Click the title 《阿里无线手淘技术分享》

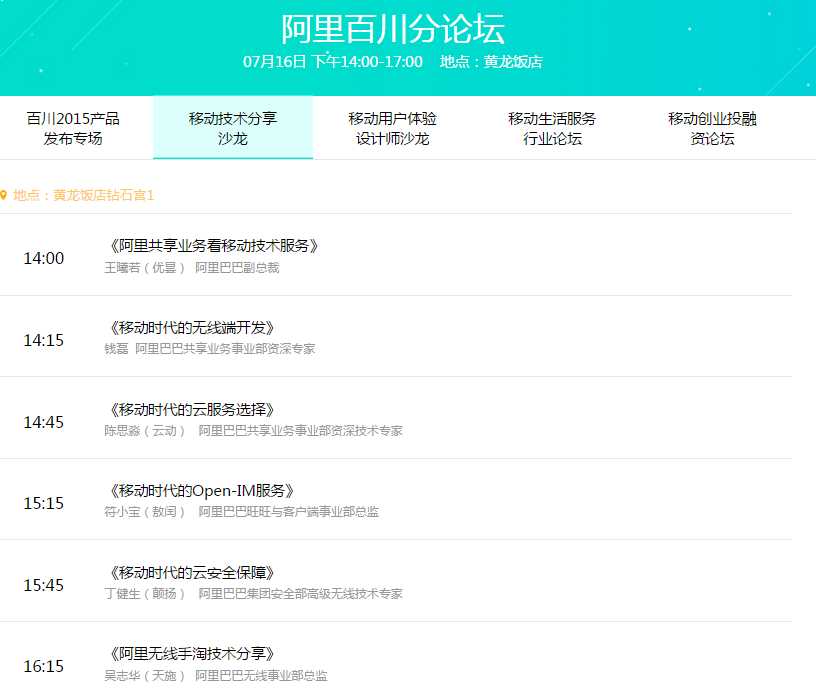(x=192, y=653)
